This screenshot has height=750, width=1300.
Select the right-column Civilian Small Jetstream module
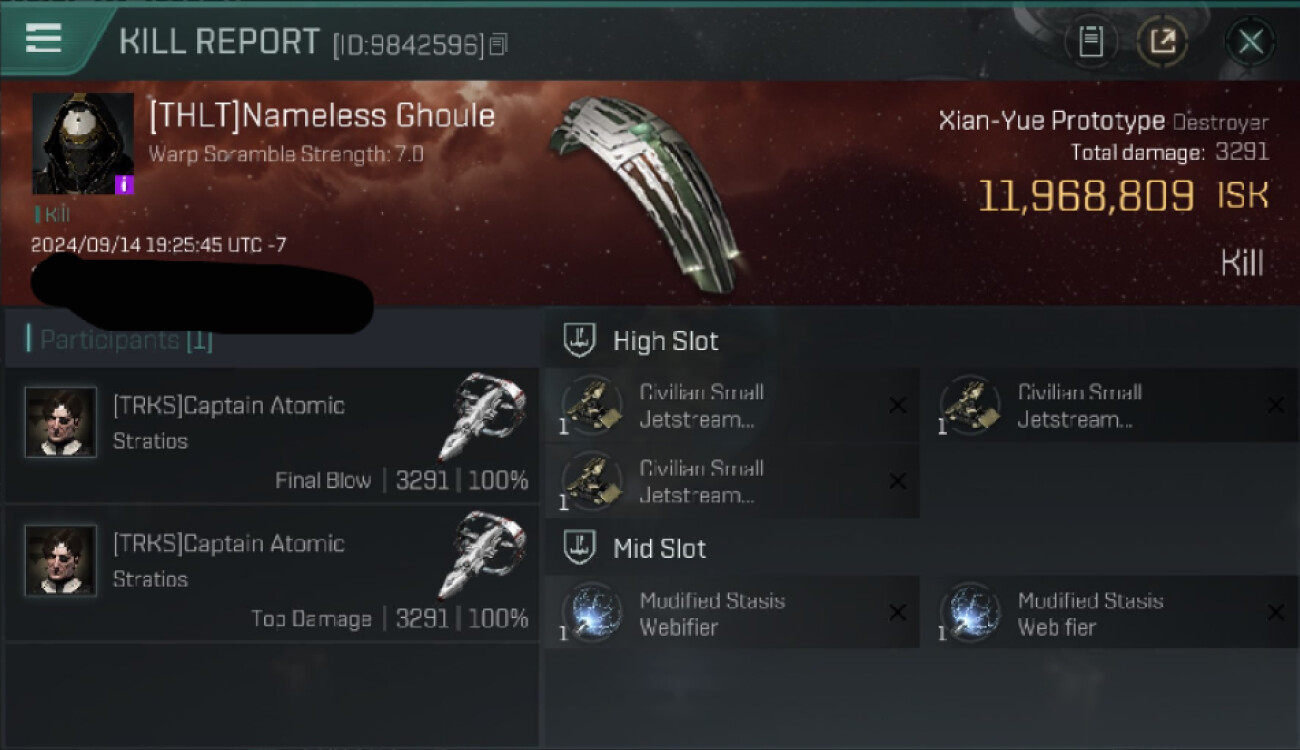pyautogui.click(x=1110, y=405)
